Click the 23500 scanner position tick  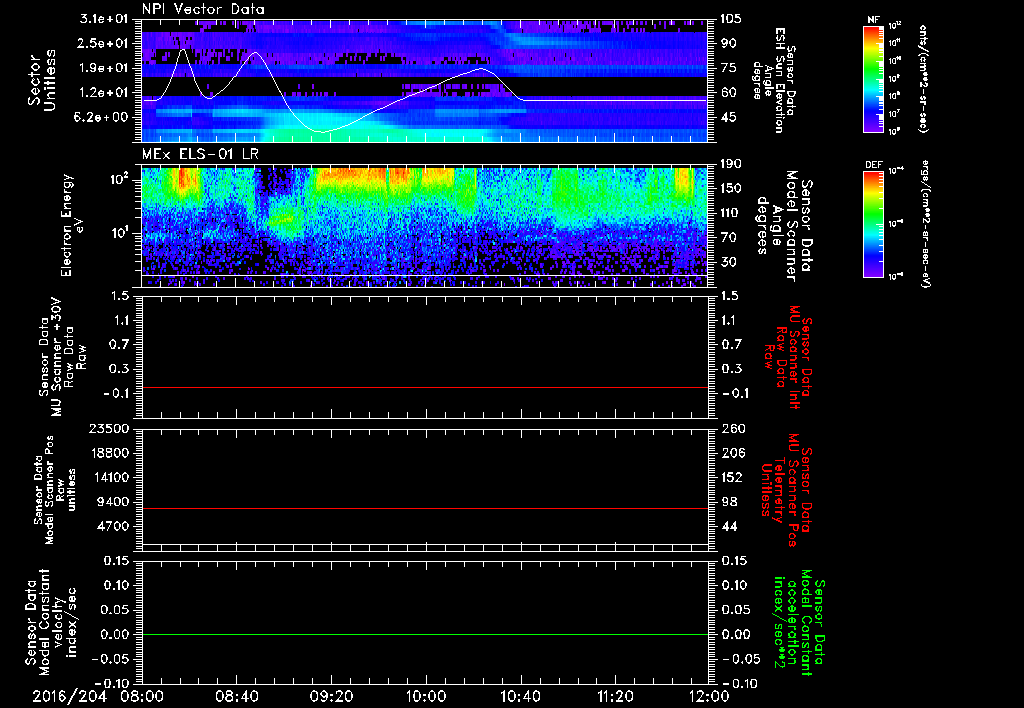coord(110,429)
